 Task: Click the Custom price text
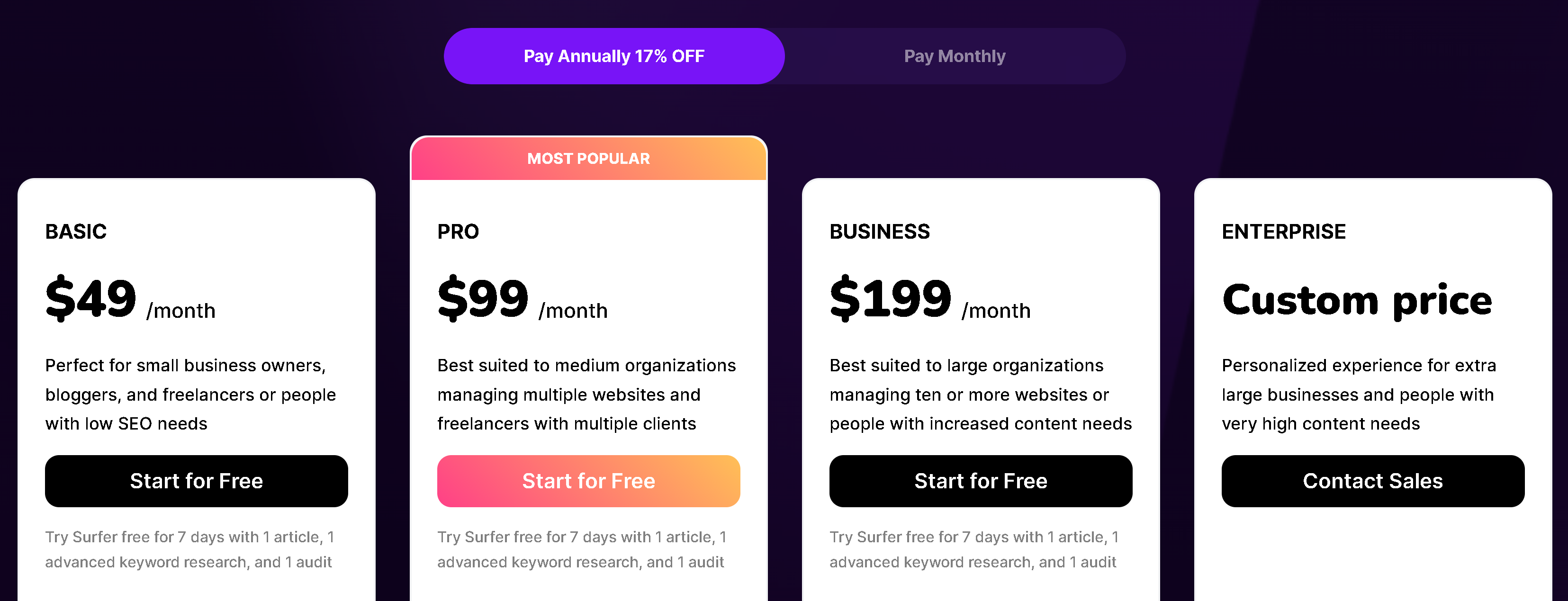pyautogui.click(x=1357, y=300)
